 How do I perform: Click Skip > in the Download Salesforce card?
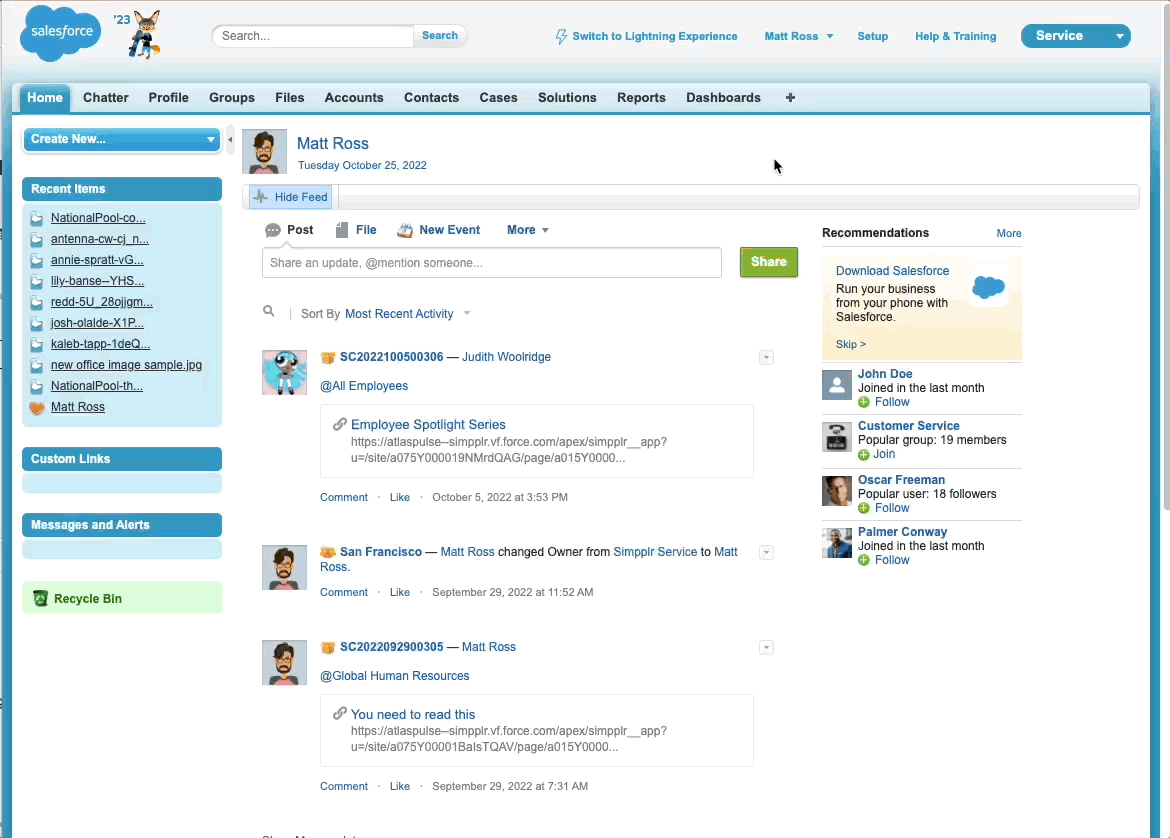851,345
